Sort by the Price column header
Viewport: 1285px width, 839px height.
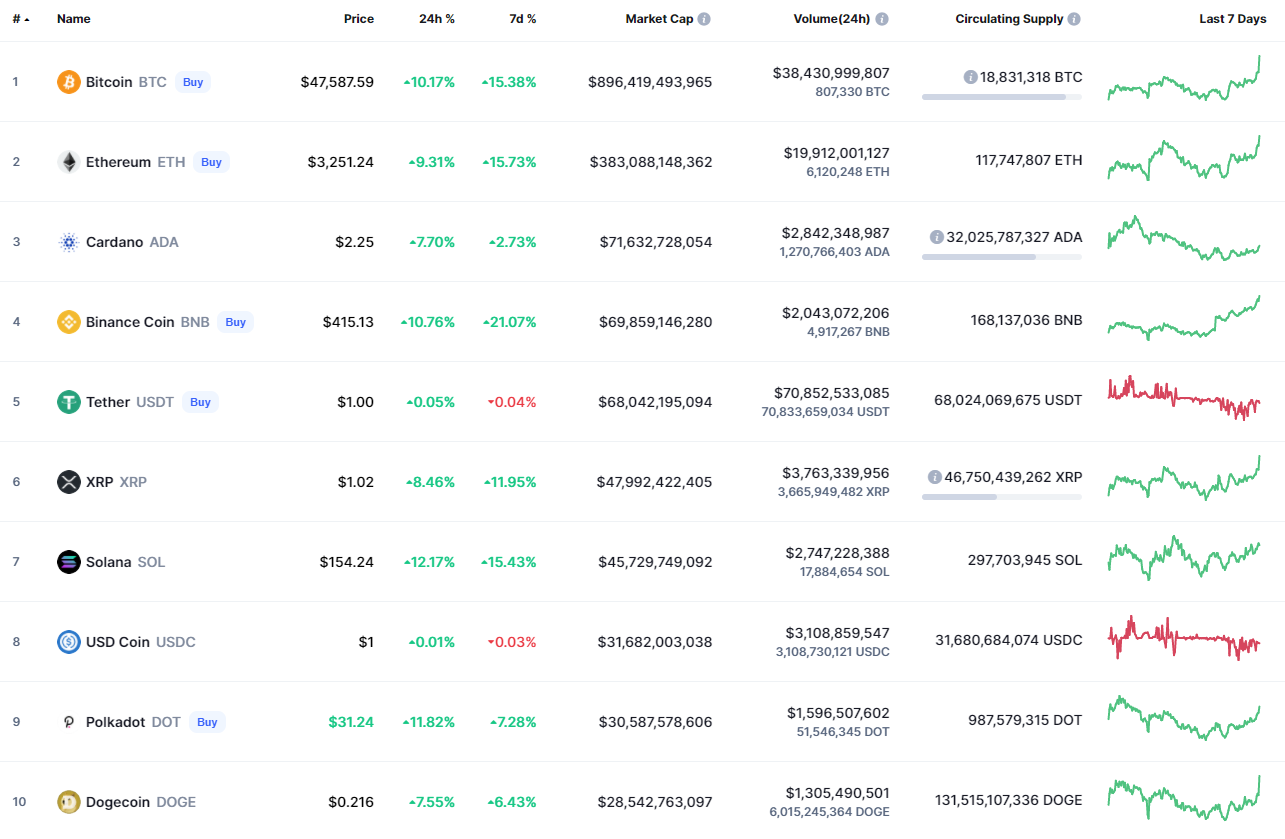click(x=359, y=19)
